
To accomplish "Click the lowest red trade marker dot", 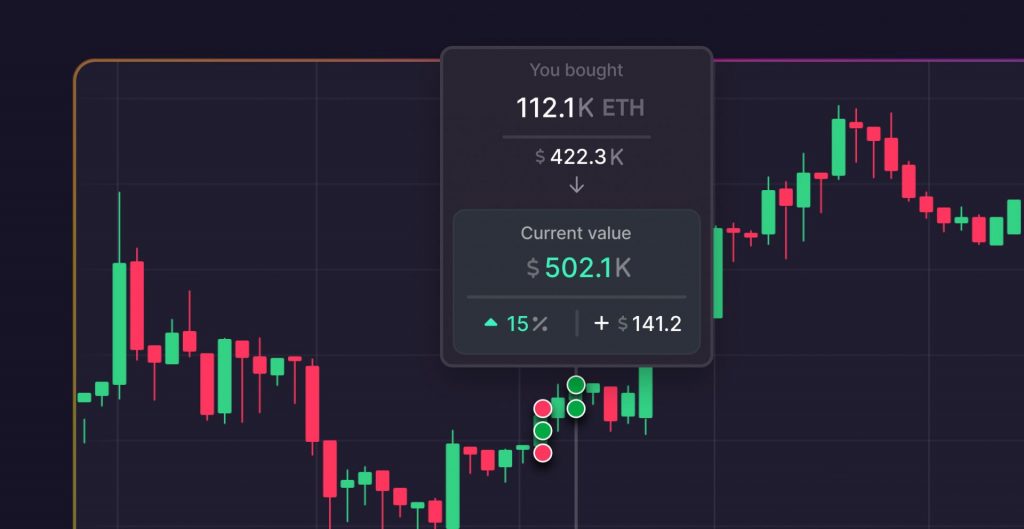I will tap(543, 453).
